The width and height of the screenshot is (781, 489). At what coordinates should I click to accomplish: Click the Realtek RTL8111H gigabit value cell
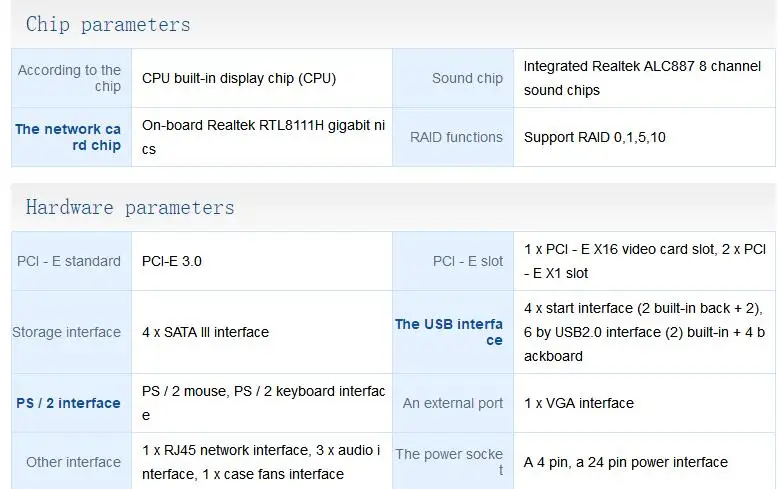tap(261, 137)
